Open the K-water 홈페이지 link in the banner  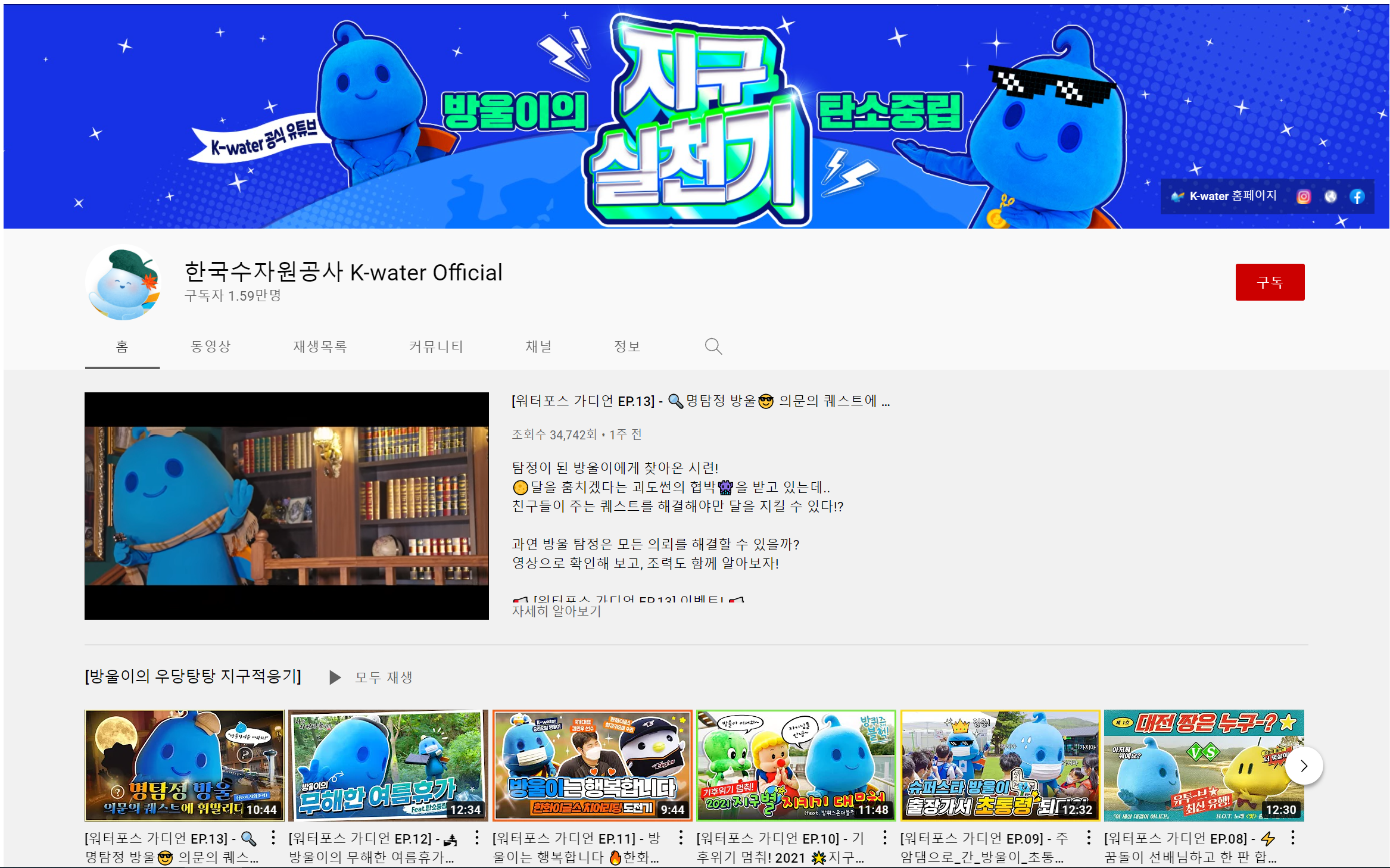tap(1224, 196)
